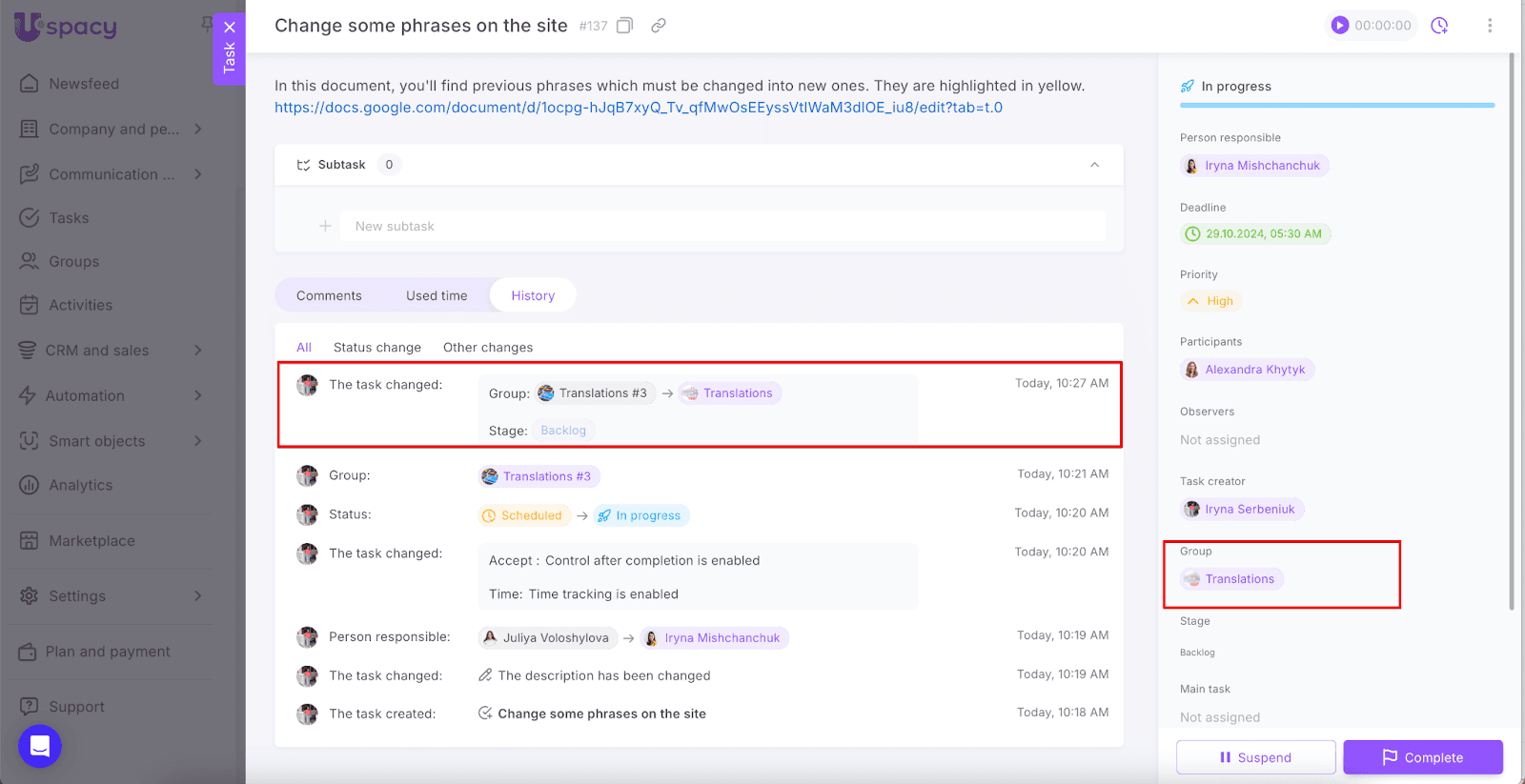Switch to the Used time tab
The height and width of the screenshot is (784, 1525).
pyautogui.click(x=437, y=295)
